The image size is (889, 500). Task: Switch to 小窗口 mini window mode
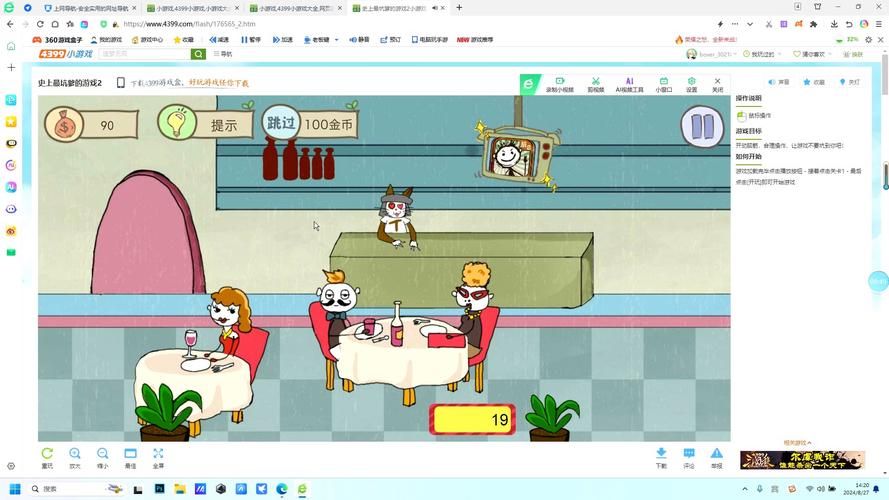pos(664,84)
